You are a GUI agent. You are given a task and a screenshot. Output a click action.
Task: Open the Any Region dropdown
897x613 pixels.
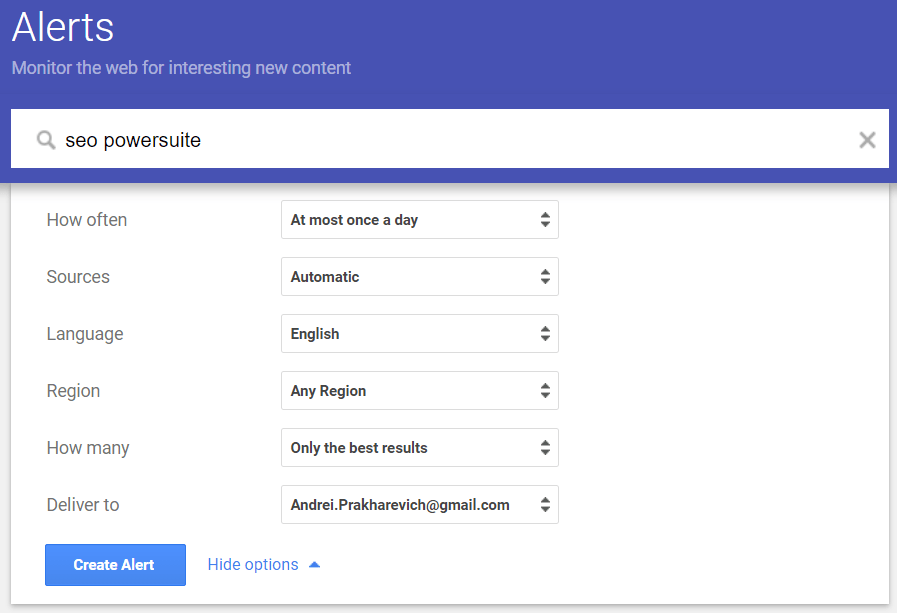(420, 391)
